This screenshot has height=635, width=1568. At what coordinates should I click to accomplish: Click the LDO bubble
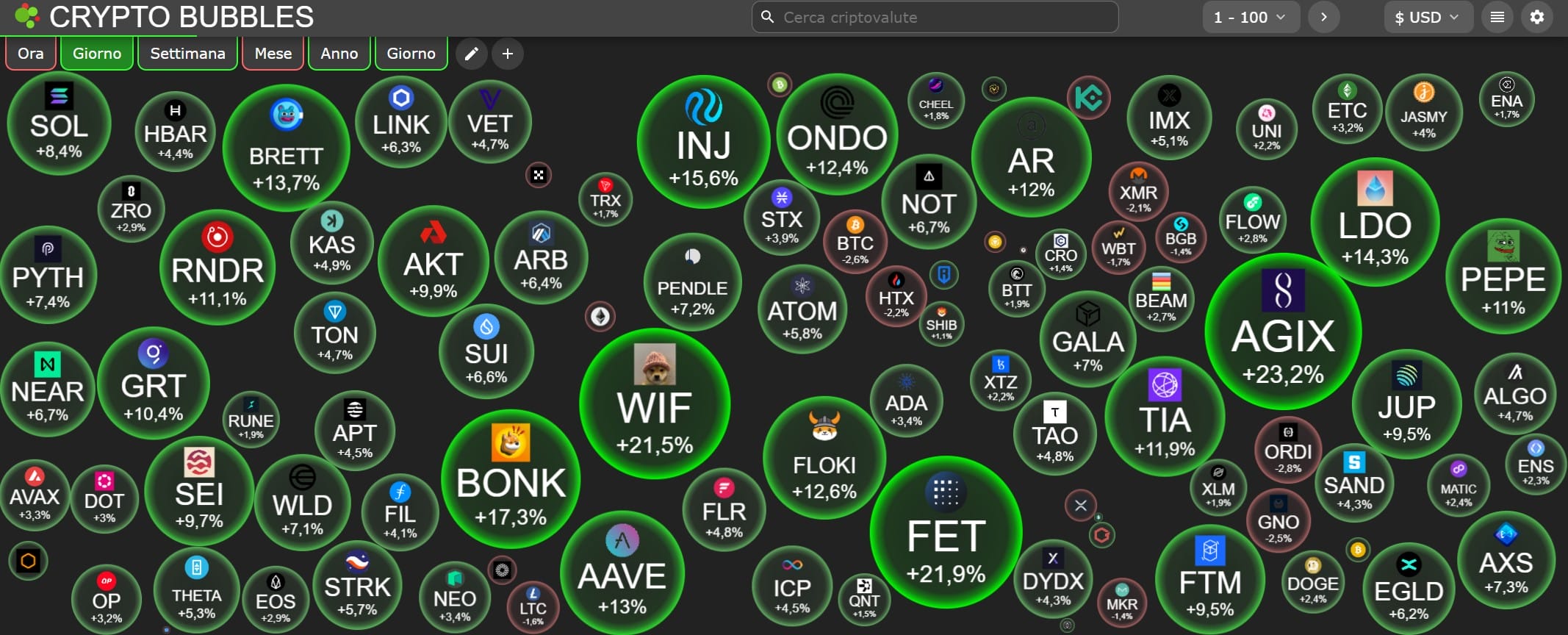tap(1375, 222)
